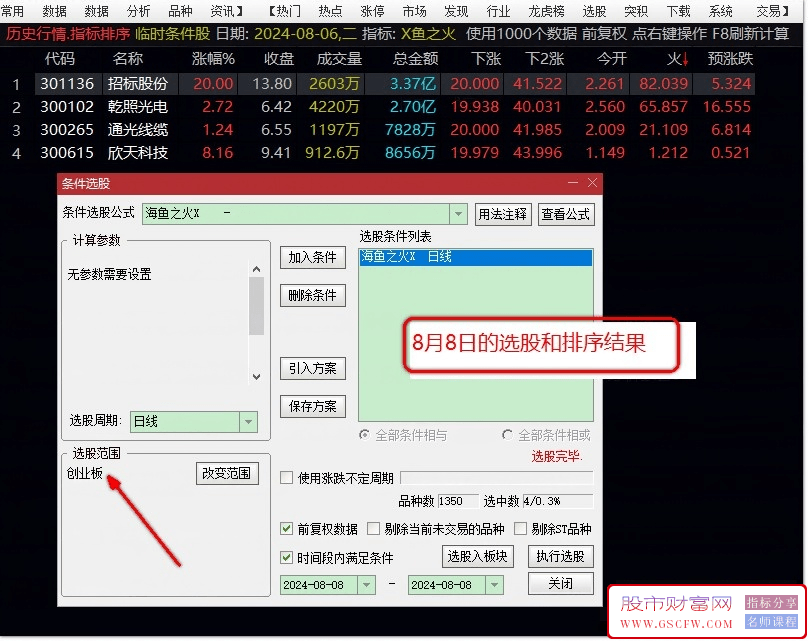Toggle 使用涨跌不定周期 checkbox
This screenshot has height=641, width=809.
click(286, 478)
